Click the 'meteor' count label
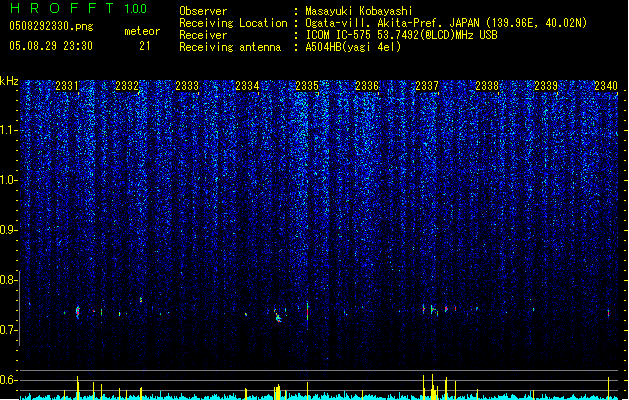Image resolution: width=629 pixels, height=400 pixels. coord(142,31)
